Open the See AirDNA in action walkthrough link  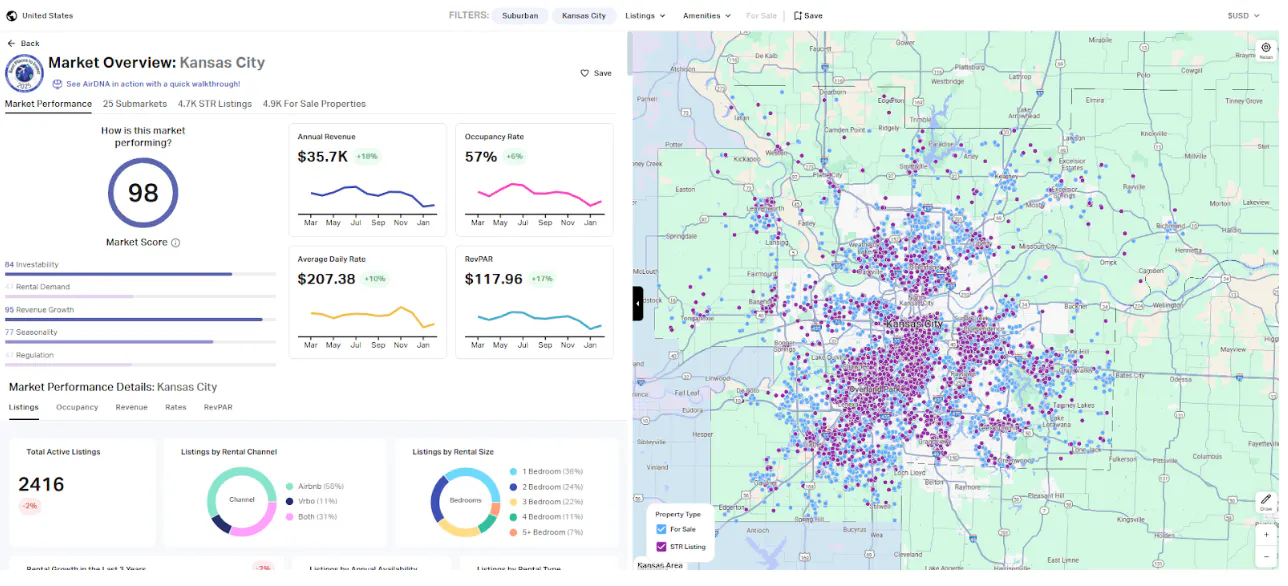(153, 85)
